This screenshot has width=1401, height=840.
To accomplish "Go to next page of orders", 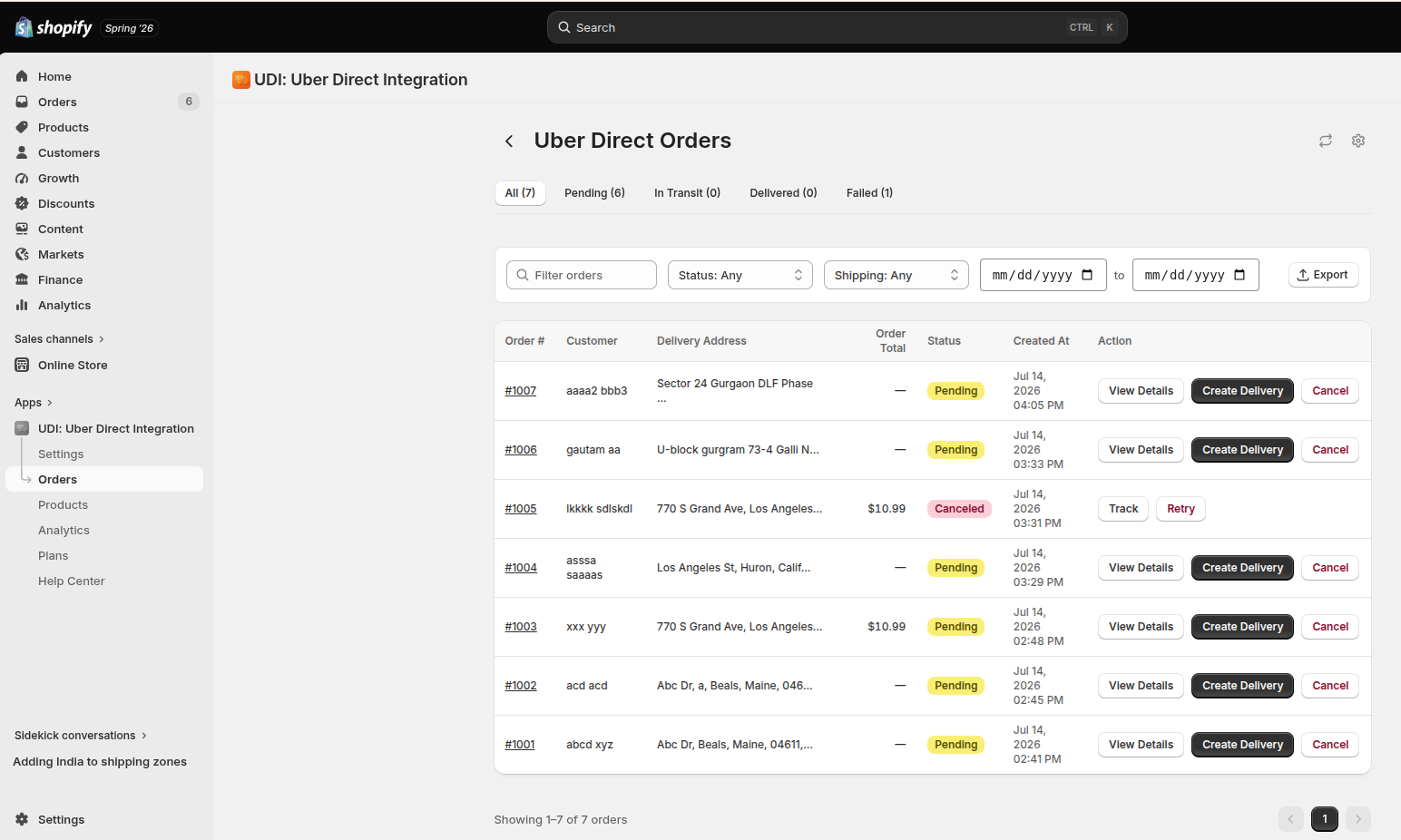I will pos(1358,819).
